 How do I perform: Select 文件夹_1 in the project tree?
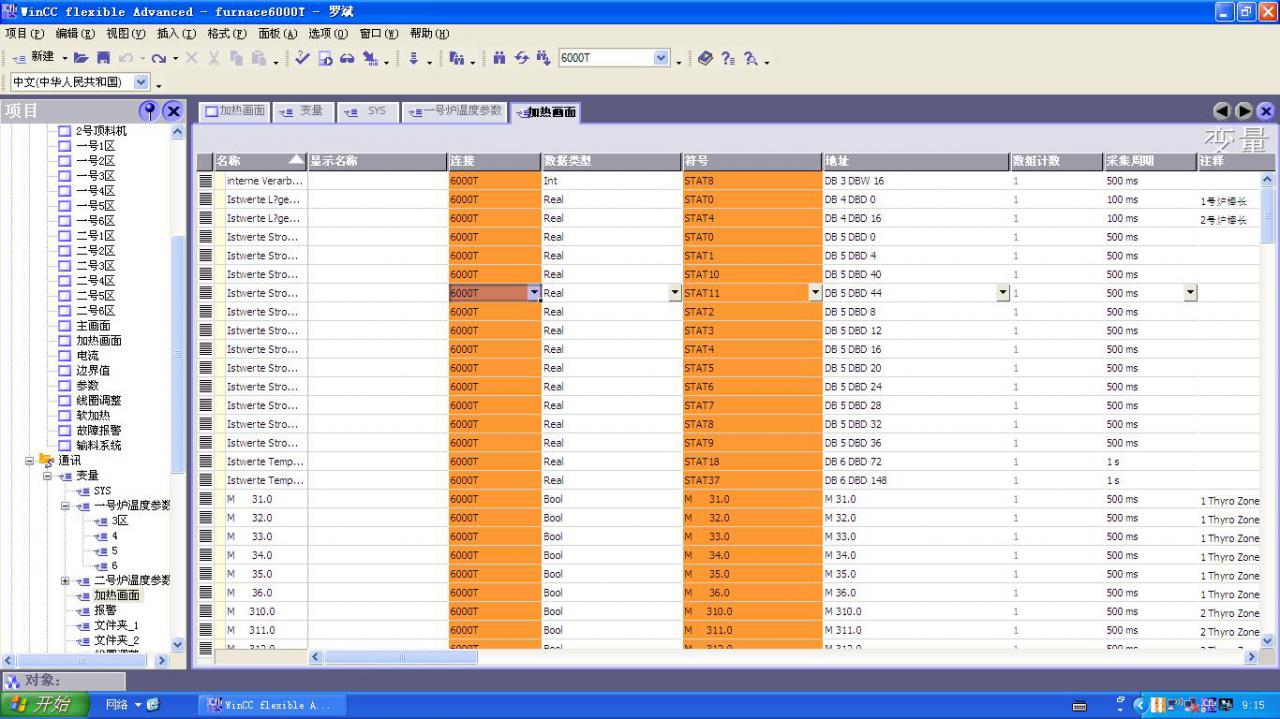click(115, 625)
